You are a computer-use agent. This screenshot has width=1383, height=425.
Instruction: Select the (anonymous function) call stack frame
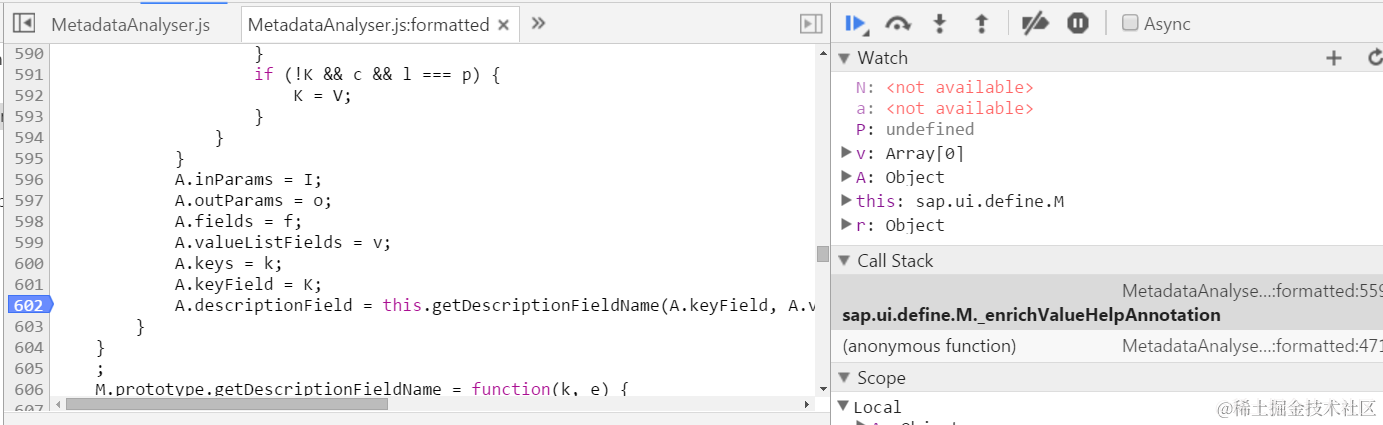1107,346
